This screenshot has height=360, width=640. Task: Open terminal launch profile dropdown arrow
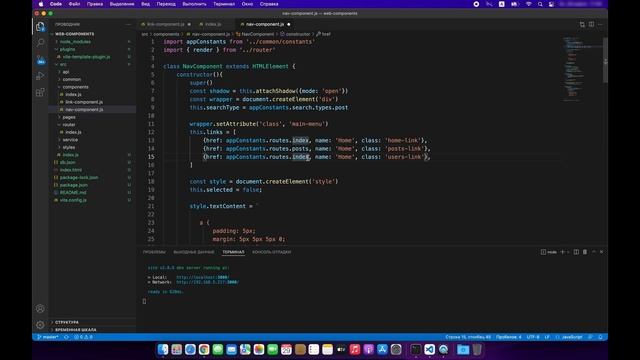568,252
